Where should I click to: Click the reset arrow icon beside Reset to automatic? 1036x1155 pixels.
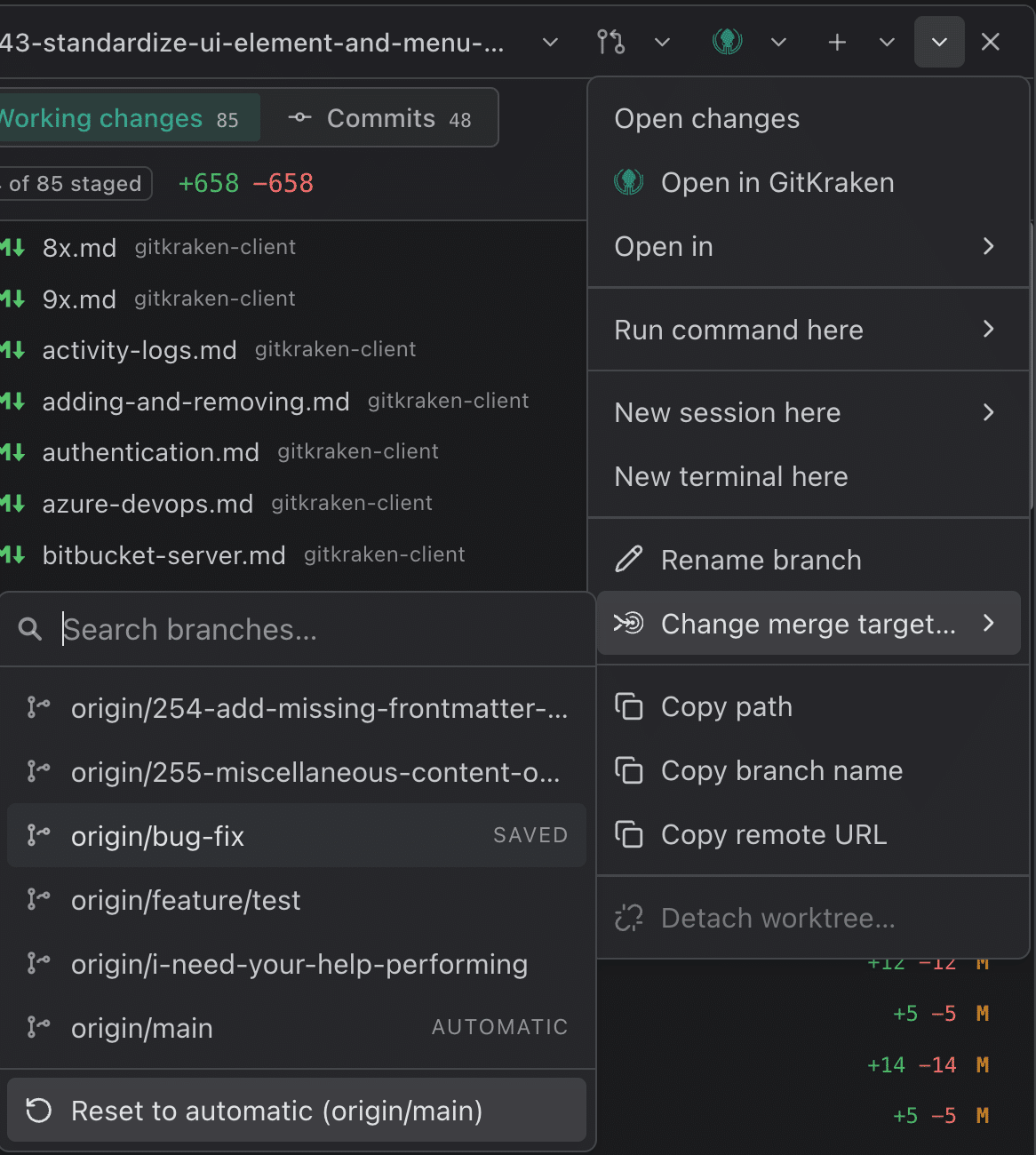coord(38,1111)
